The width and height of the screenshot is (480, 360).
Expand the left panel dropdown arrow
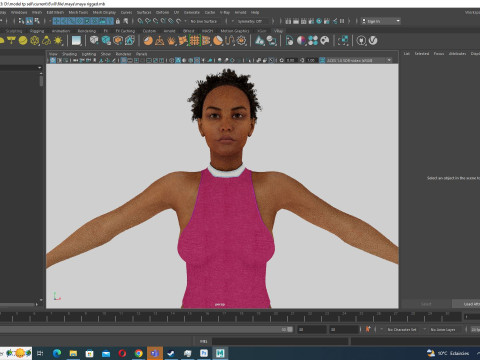tap(40, 68)
